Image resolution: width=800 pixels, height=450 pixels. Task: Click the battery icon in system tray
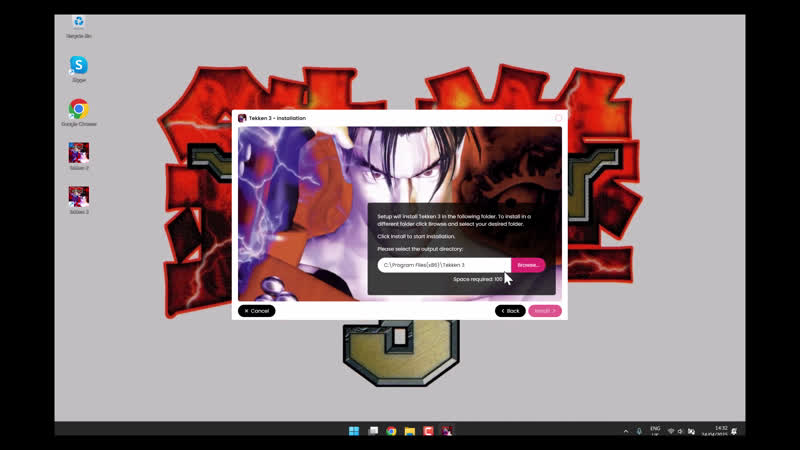691,432
